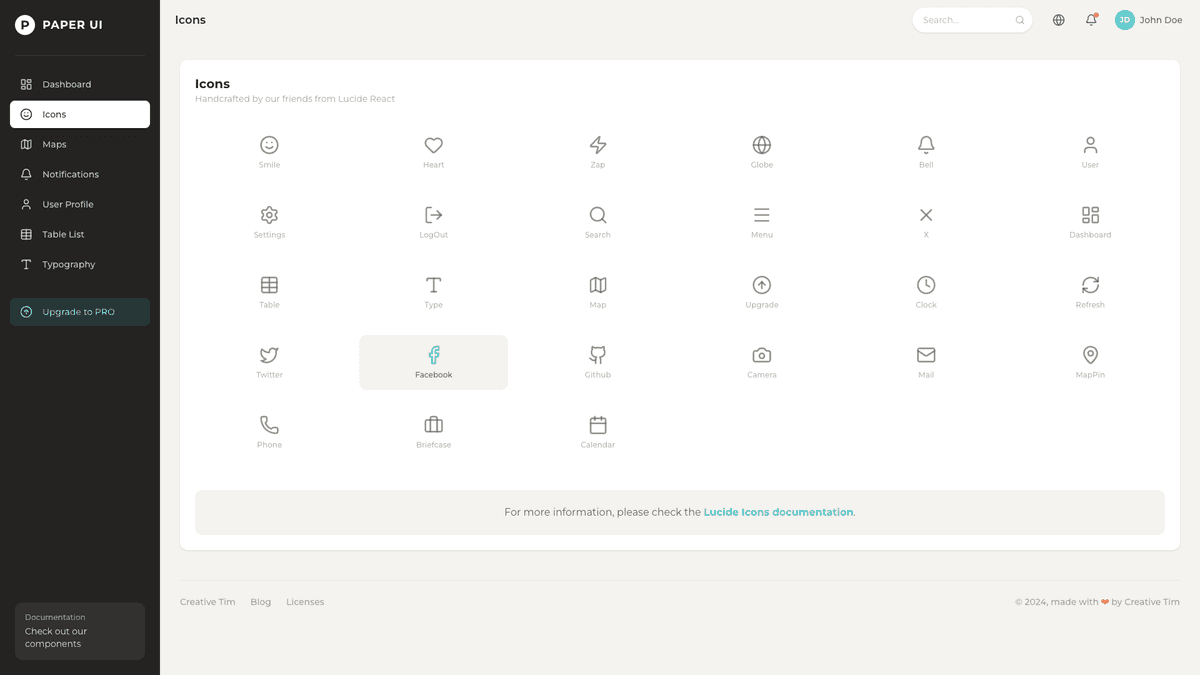Go to the Notifications page from the sidebar

tap(70, 174)
